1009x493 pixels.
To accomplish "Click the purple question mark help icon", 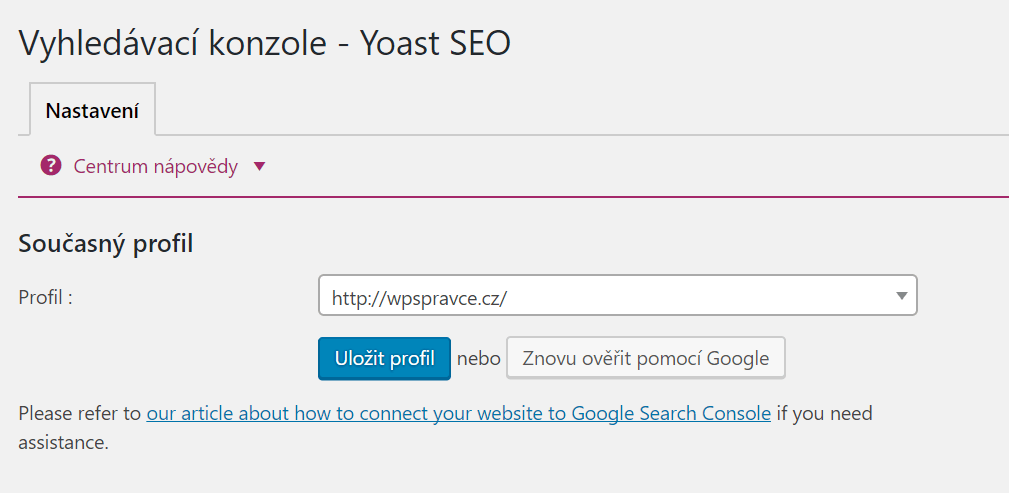I will click(51, 166).
